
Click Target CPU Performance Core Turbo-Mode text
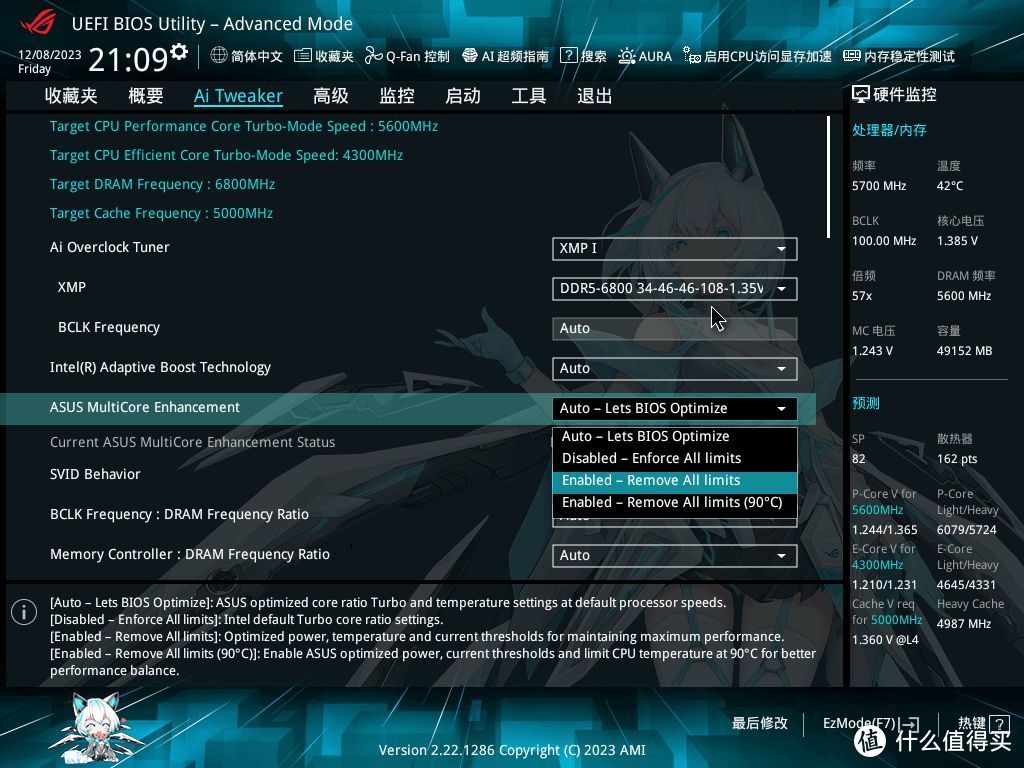[x=244, y=127]
